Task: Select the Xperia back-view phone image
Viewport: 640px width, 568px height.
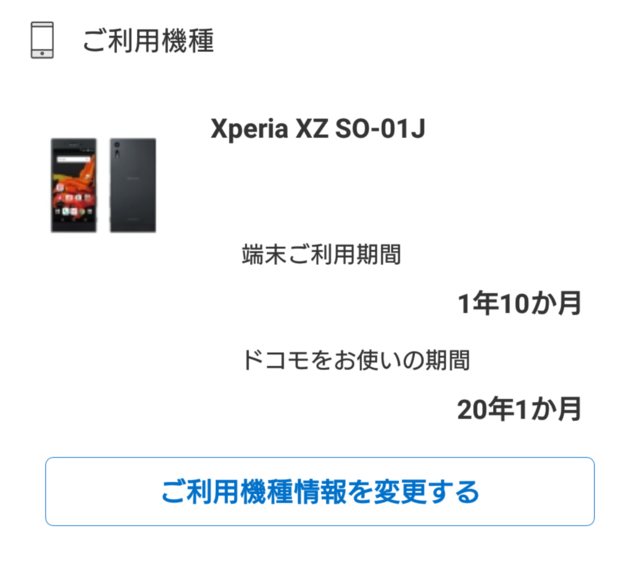Action: (133, 185)
